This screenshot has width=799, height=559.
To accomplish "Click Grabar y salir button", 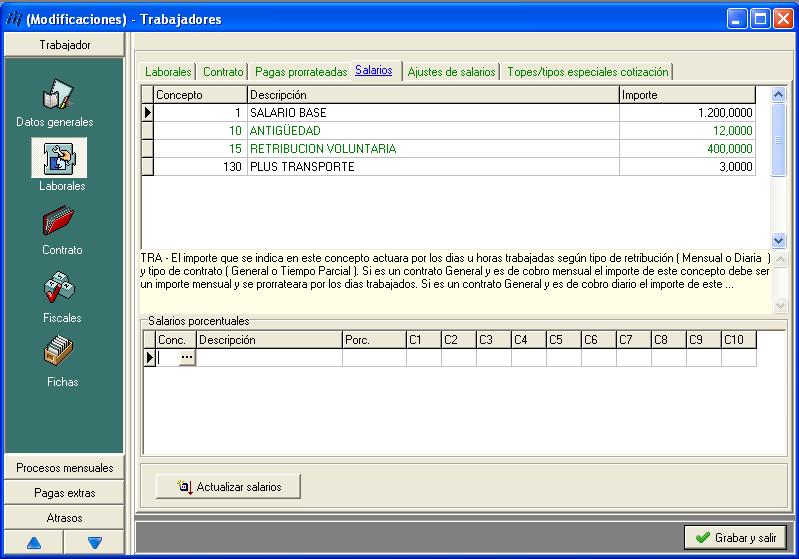I will pyautogui.click(x=735, y=538).
